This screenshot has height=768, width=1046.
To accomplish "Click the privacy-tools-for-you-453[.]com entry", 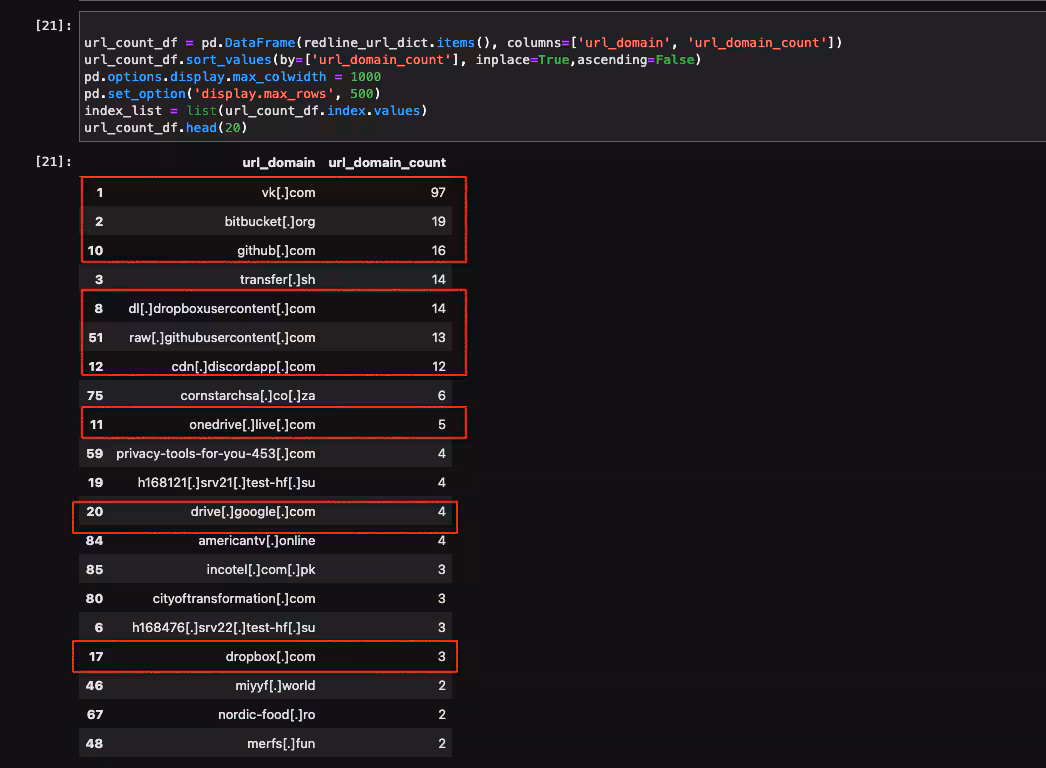I will tap(215, 453).
